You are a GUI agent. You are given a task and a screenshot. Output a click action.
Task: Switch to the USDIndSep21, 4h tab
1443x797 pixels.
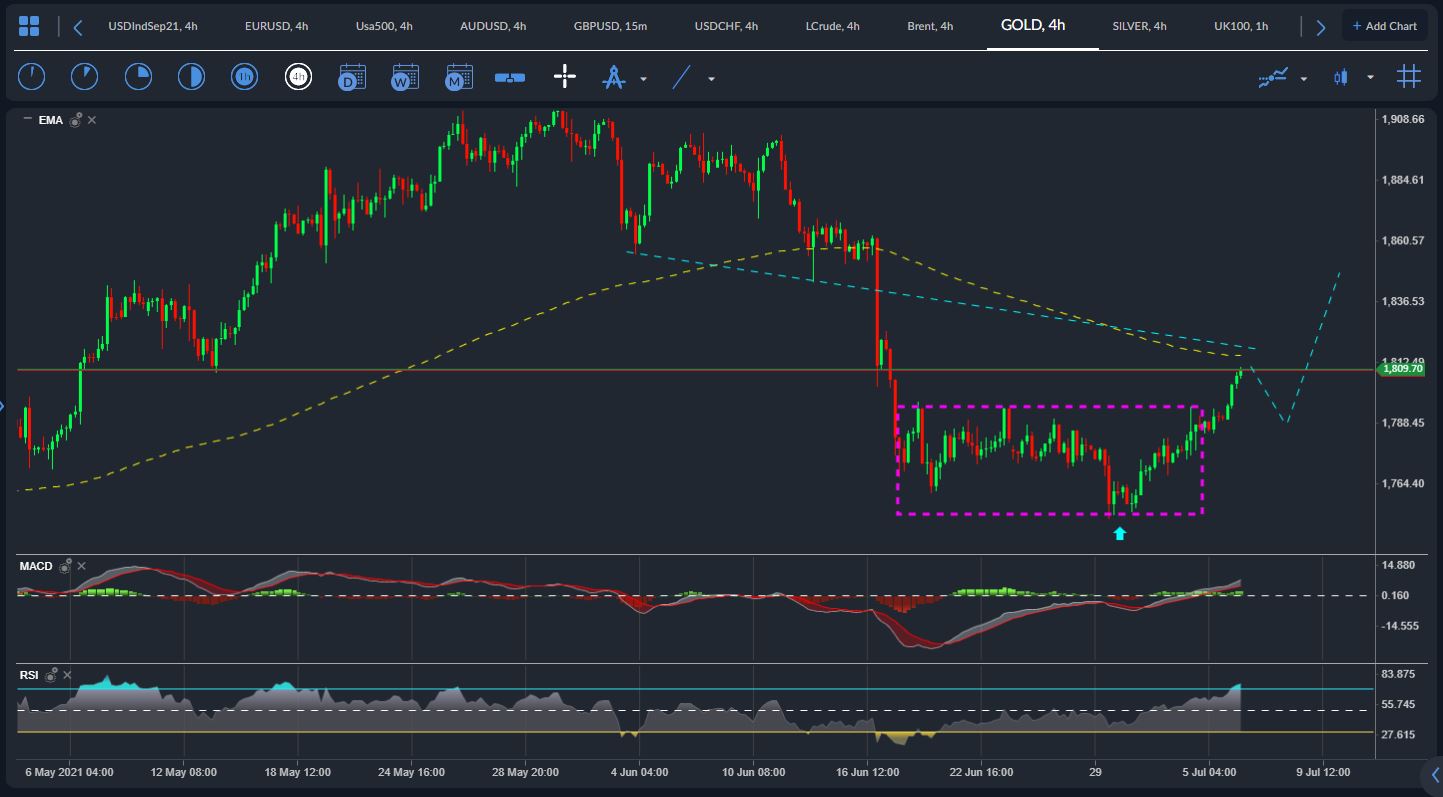(x=153, y=26)
